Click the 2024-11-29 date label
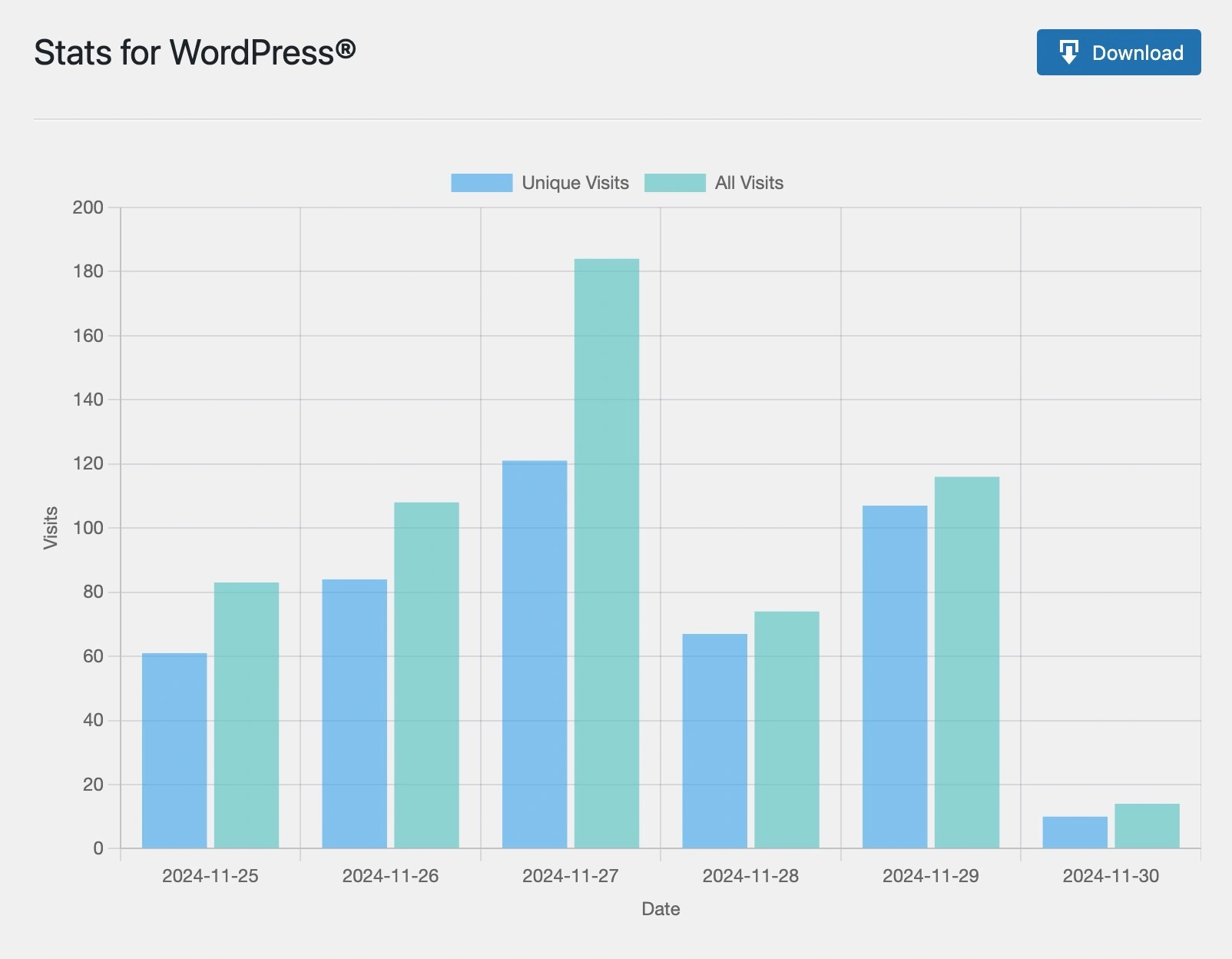 (931, 876)
